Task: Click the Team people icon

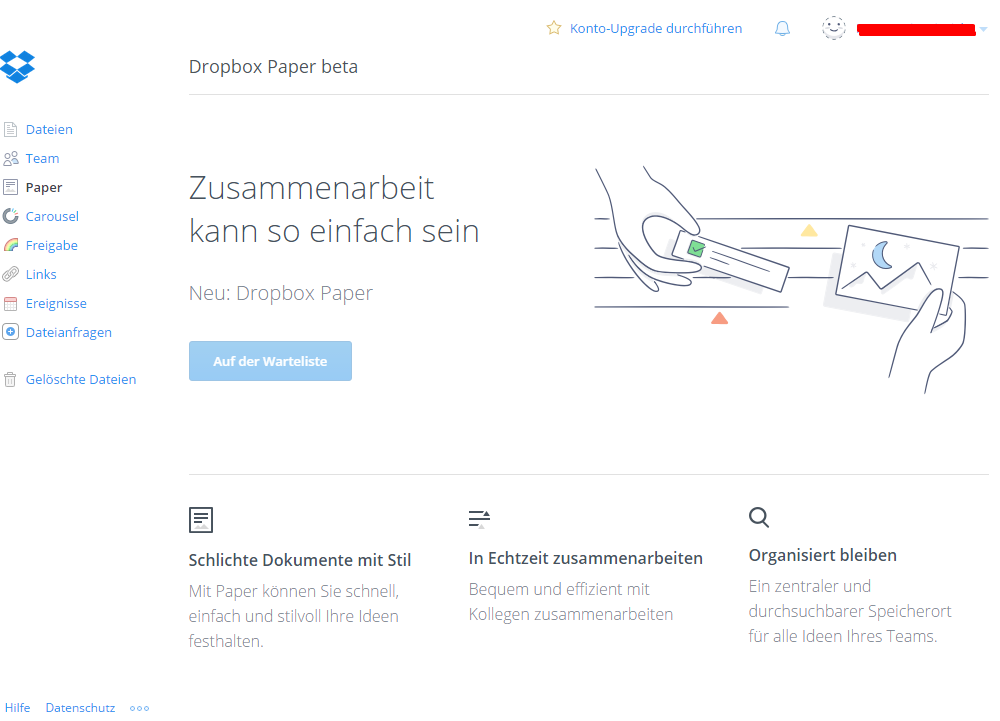Action: [x=11, y=158]
